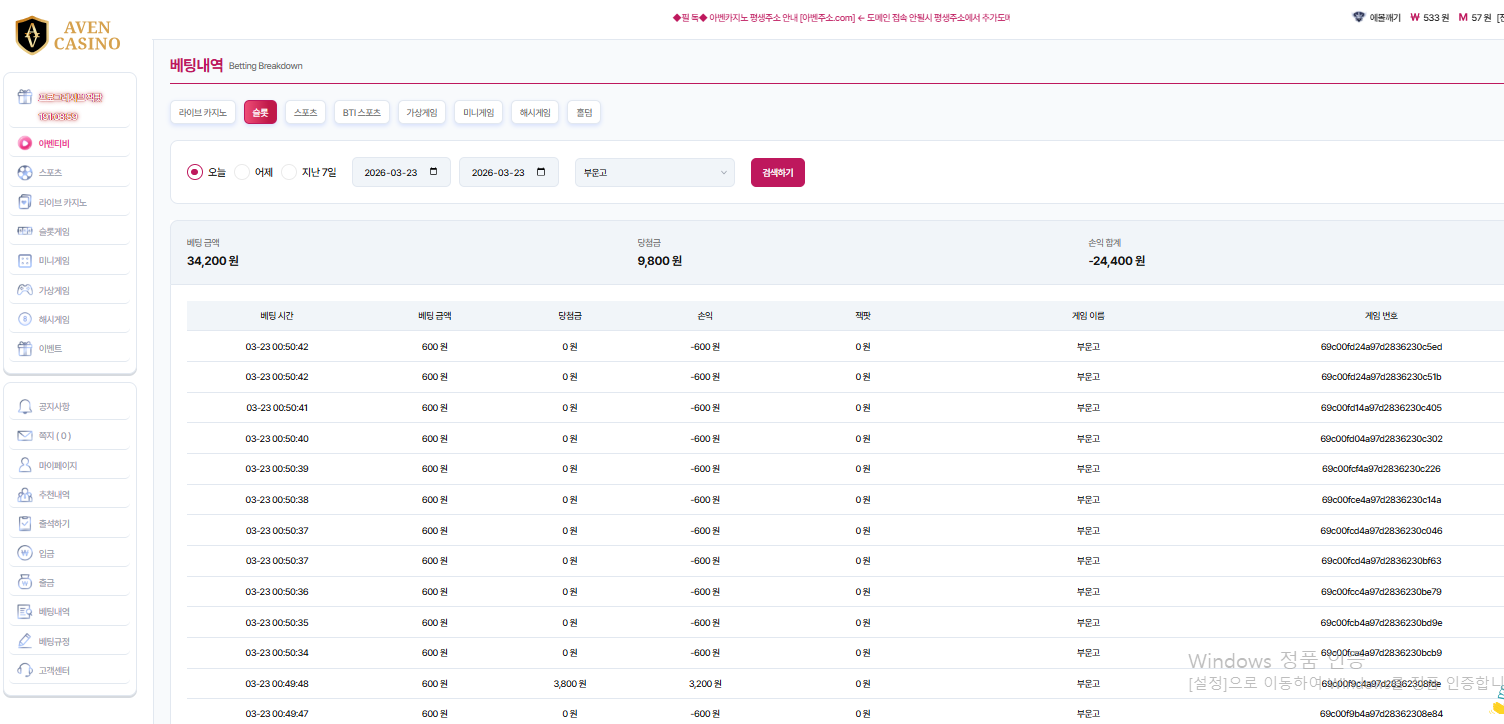Expand the 부운고 game dropdown
This screenshot has height=724, width=1504.
[x=654, y=172]
